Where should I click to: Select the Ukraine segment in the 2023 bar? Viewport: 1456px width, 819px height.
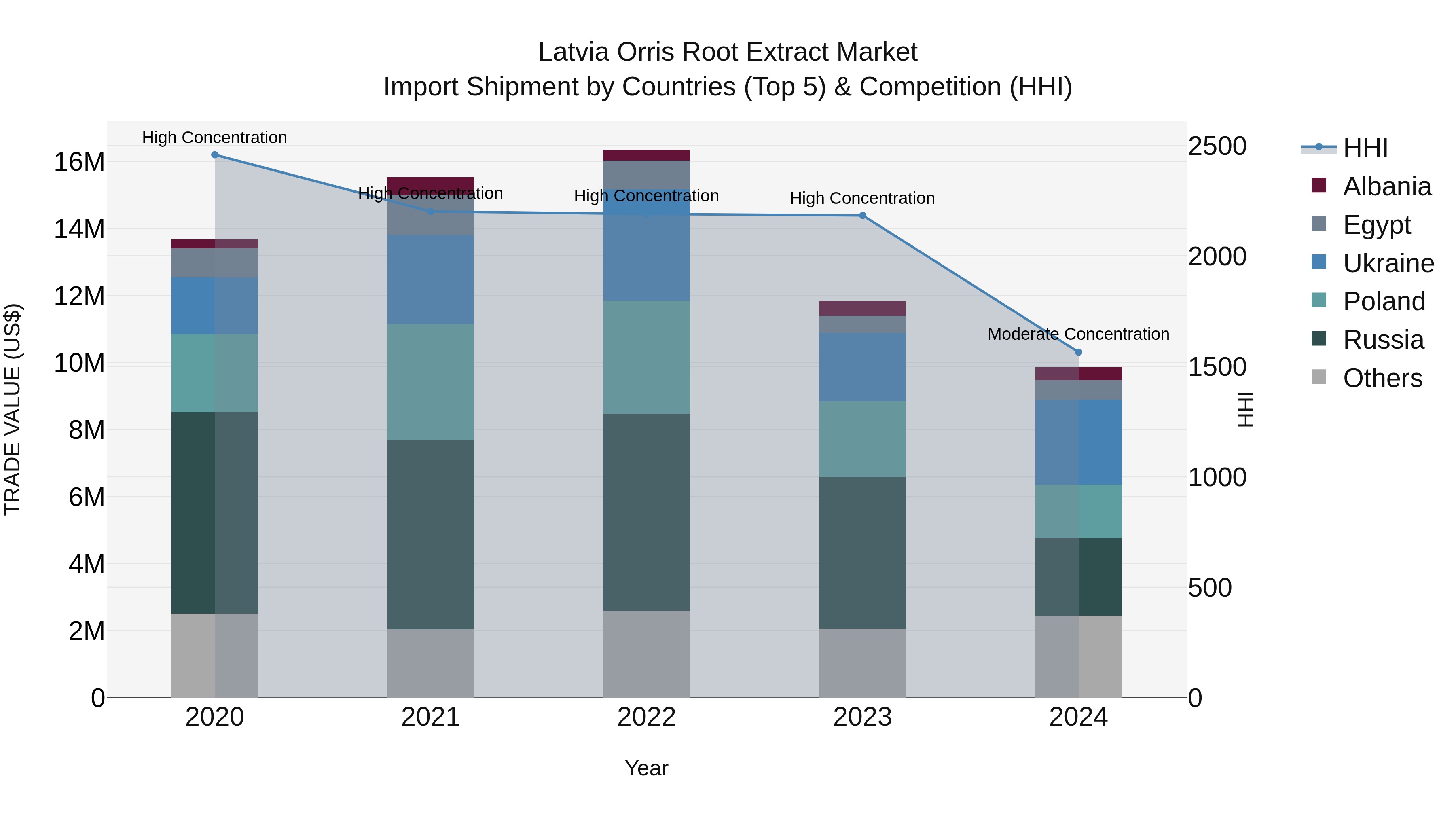pos(863,367)
